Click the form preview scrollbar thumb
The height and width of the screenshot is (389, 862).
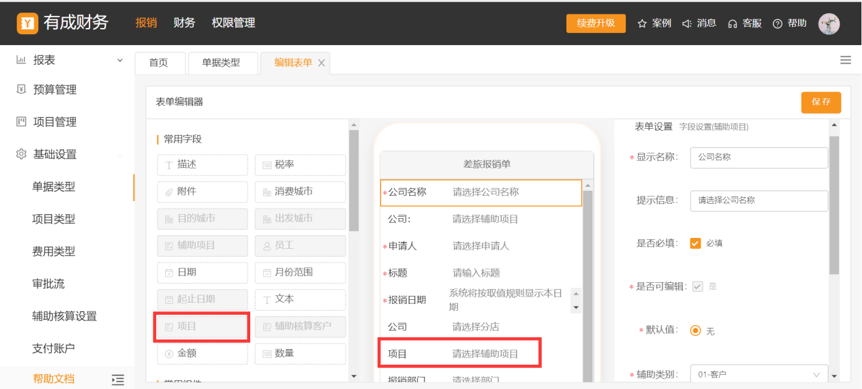pos(588,286)
